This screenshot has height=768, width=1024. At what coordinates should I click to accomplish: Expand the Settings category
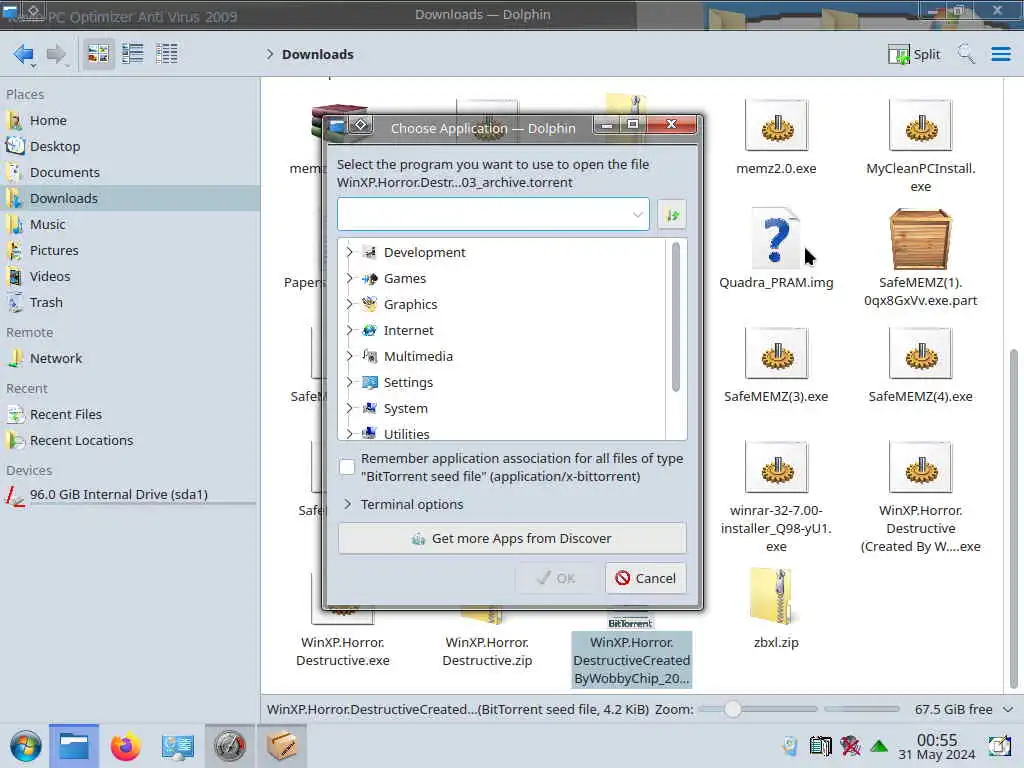(349, 382)
